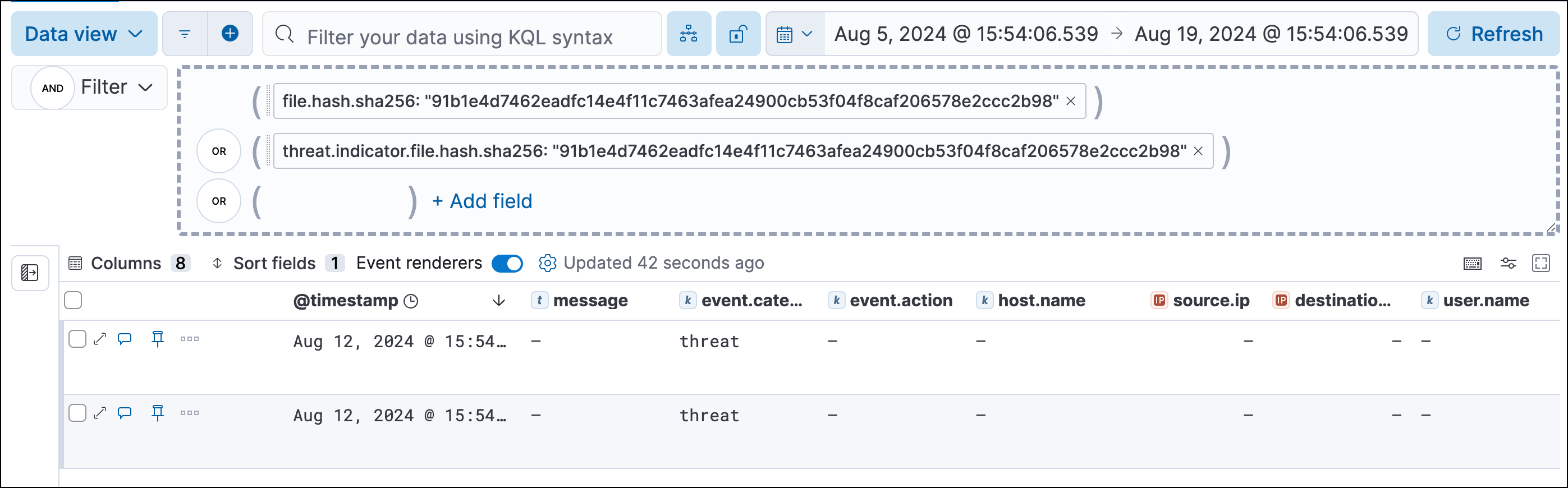The width and height of the screenshot is (1568, 488).
Task: Open Sort fields options
Action: 274,263
